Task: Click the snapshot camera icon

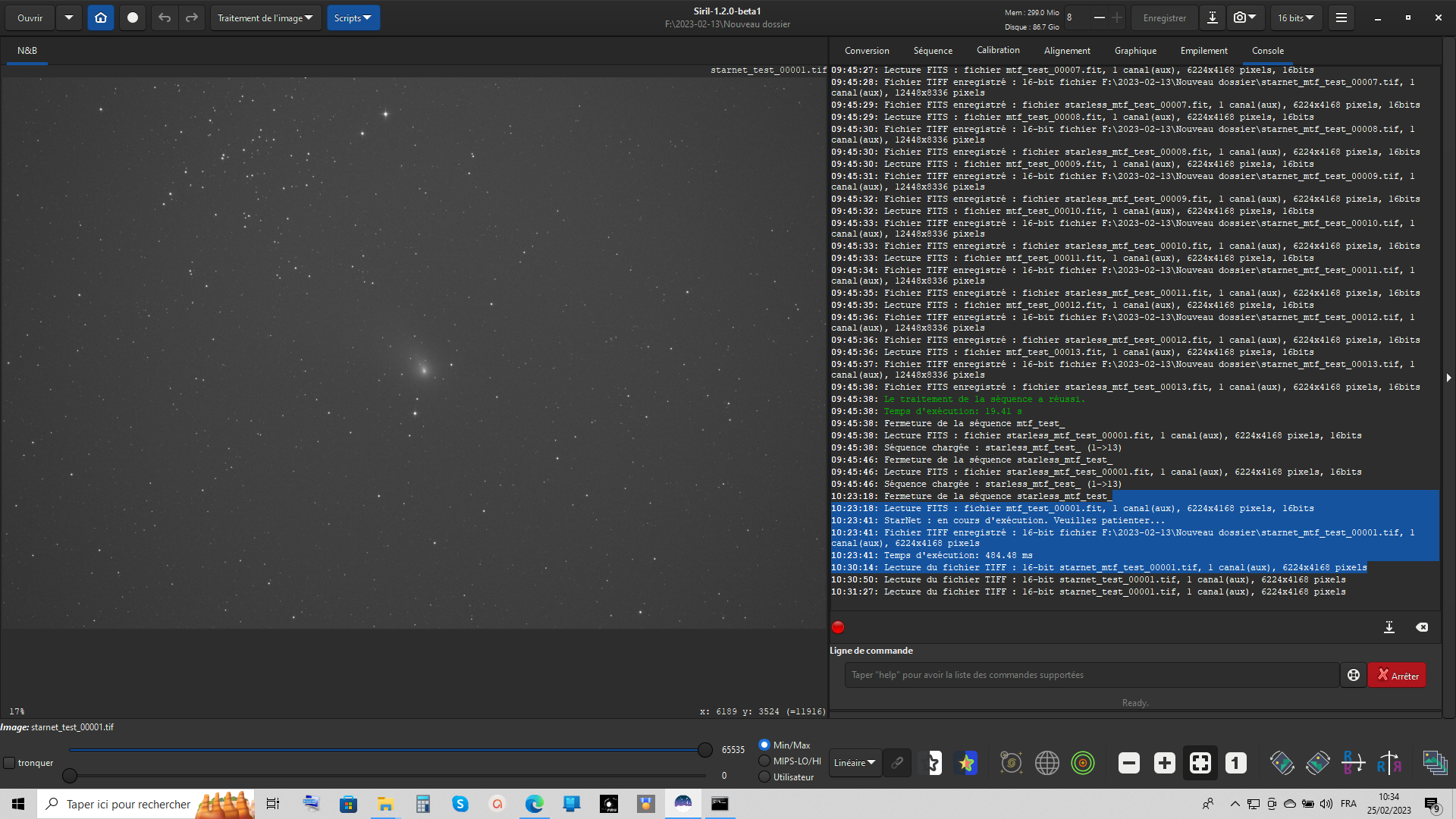Action: (1240, 17)
